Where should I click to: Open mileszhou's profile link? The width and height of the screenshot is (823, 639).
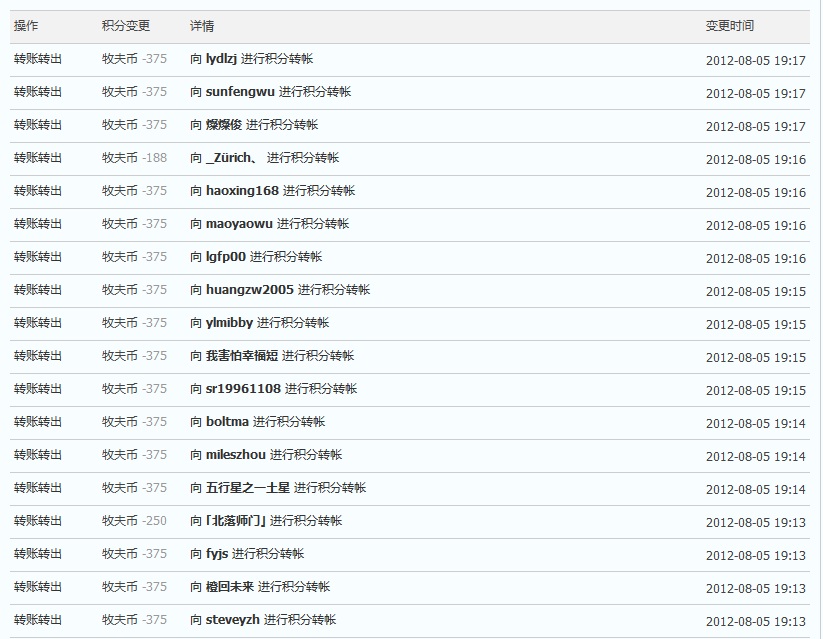pyautogui.click(x=235, y=455)
